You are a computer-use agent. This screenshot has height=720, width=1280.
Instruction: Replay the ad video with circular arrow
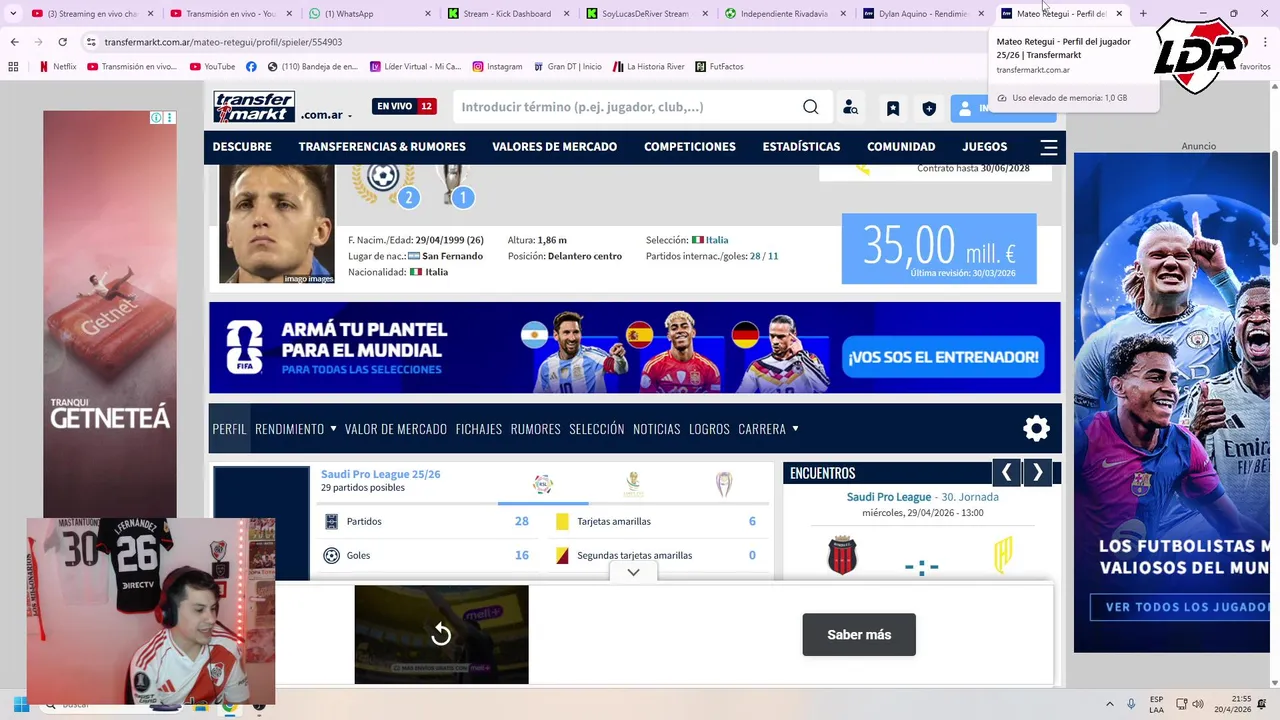[441, 634]
